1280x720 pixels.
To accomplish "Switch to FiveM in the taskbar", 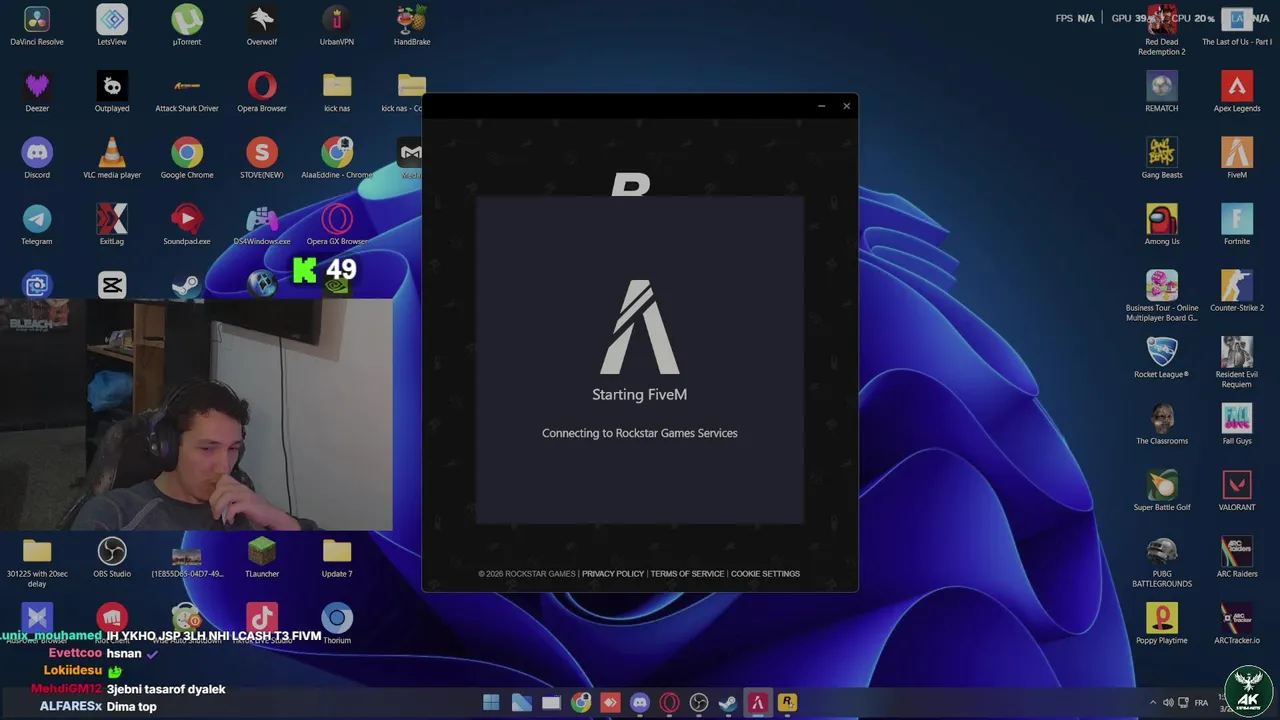I will [757, 703].
